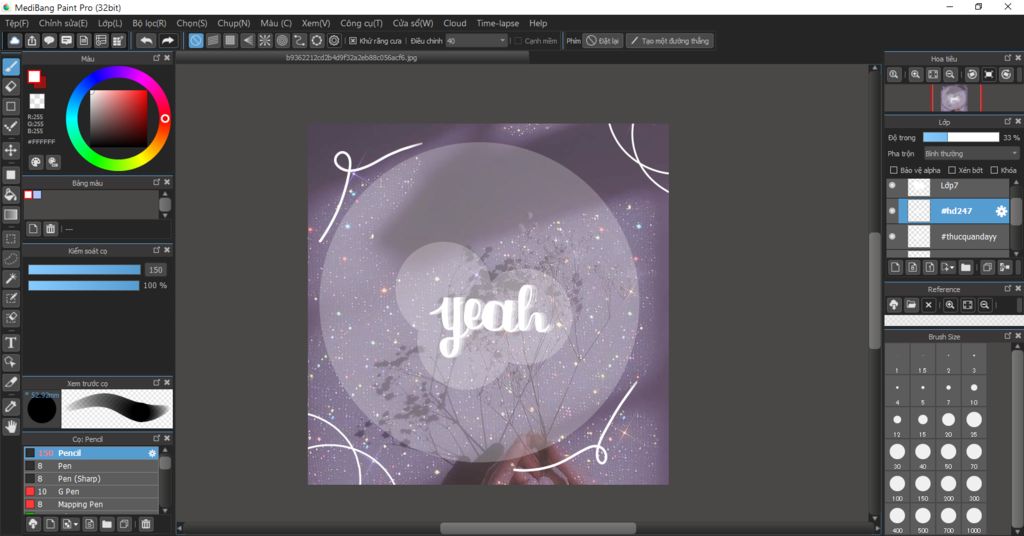Undock the Lớp layer panel

click(1007, 122)
